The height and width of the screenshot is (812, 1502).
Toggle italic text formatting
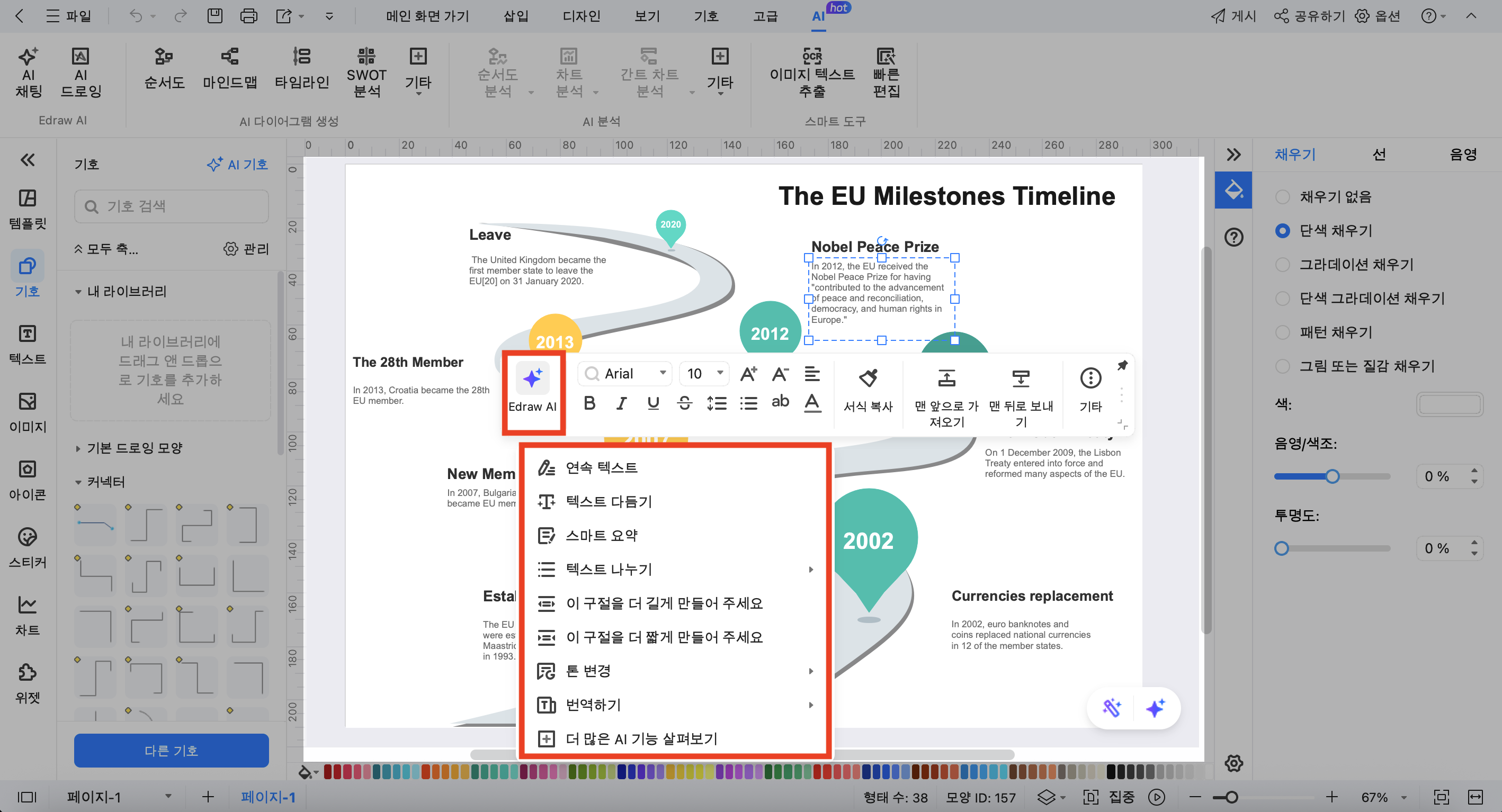[x=622, y=403]
